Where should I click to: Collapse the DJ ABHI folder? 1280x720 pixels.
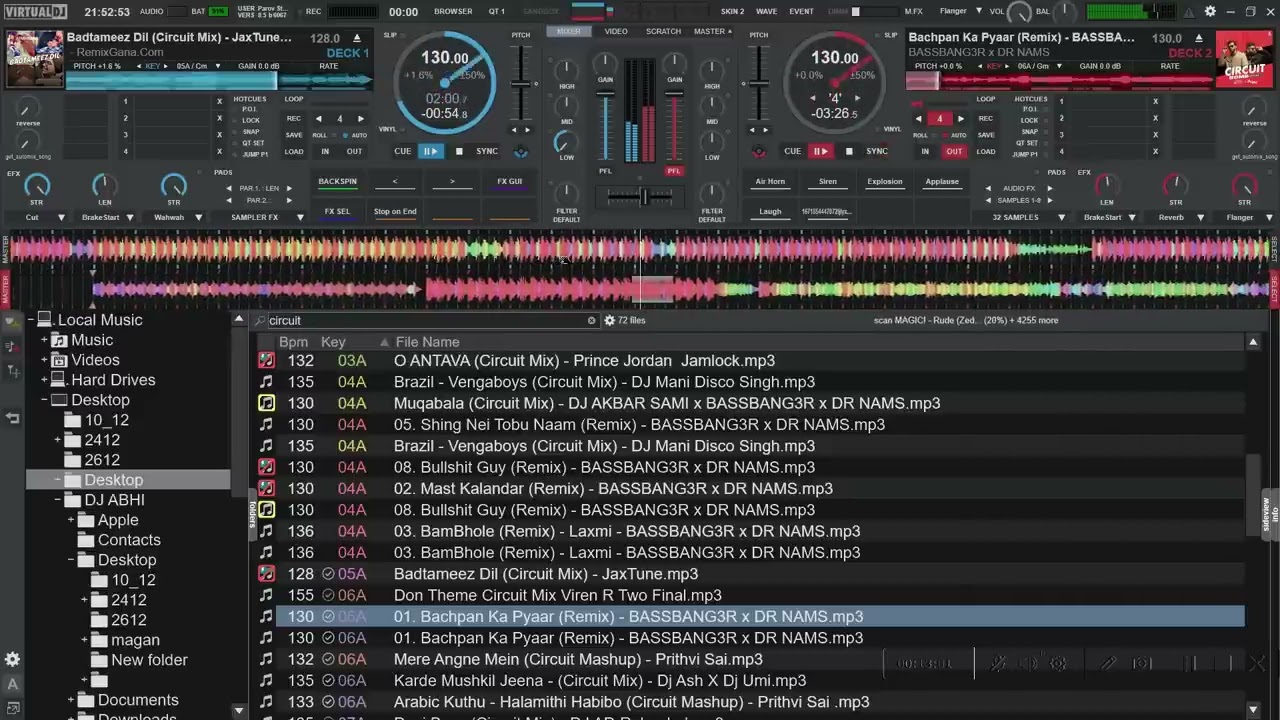pos(57,500)
